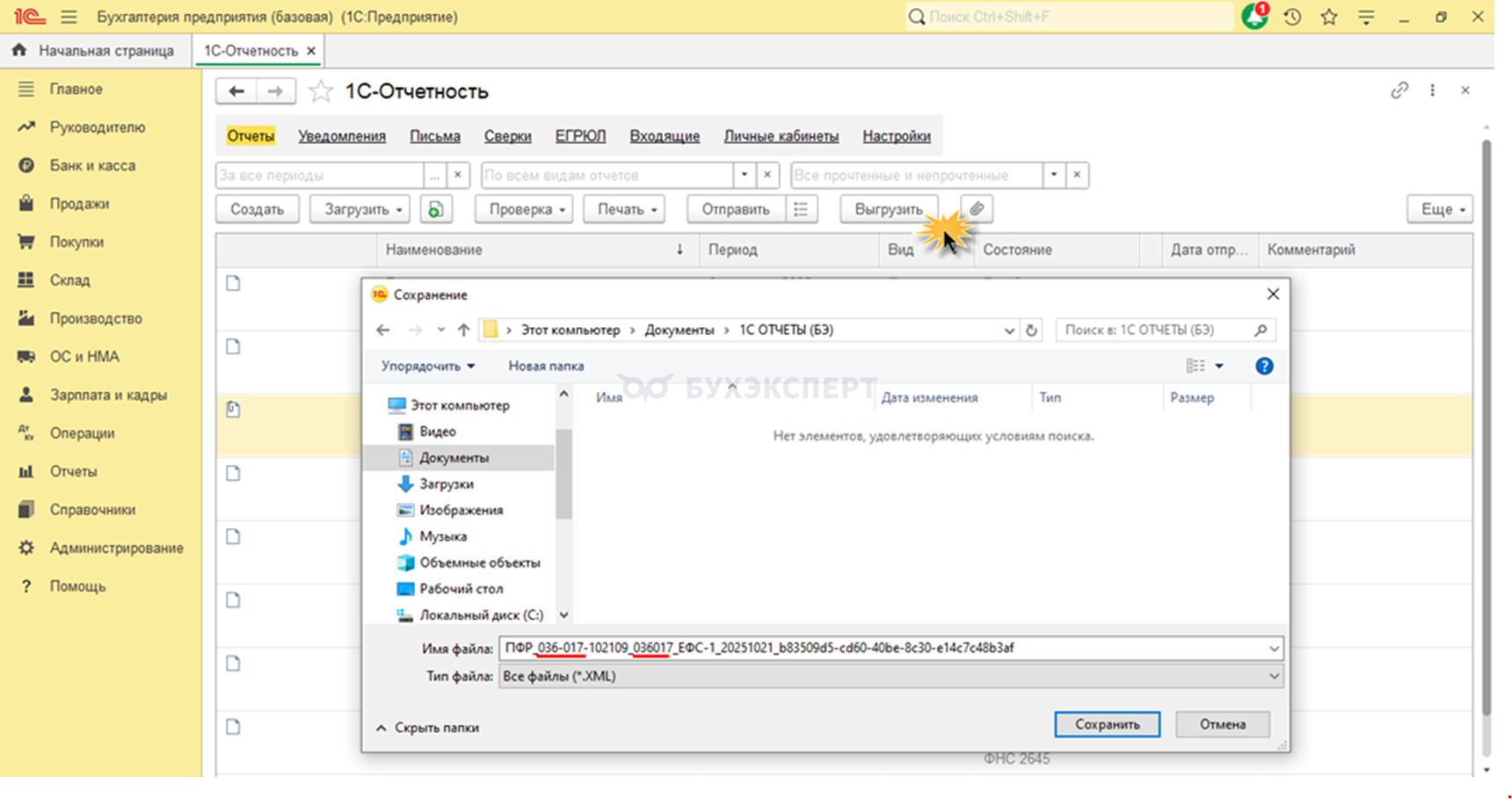
Task: Sort by the Состояние column header
Action: pyautogui.click(x=1055, y=250)
